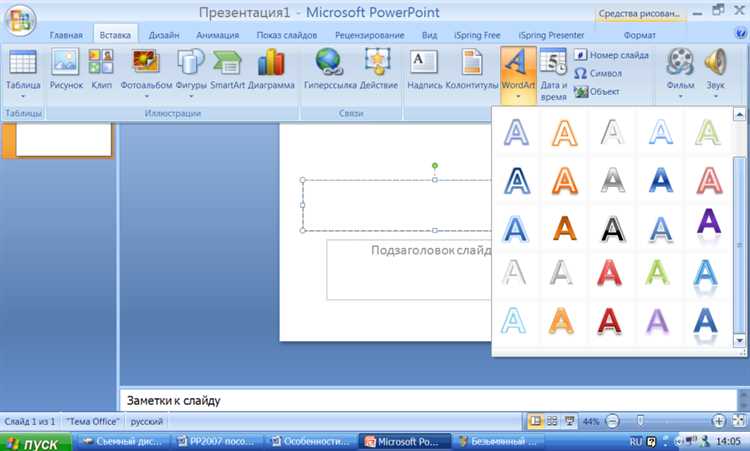Image resolution: width=750 pixels, height=451 pixels.
Task: Switch to normal view in status bar
Action: [536, 421]
